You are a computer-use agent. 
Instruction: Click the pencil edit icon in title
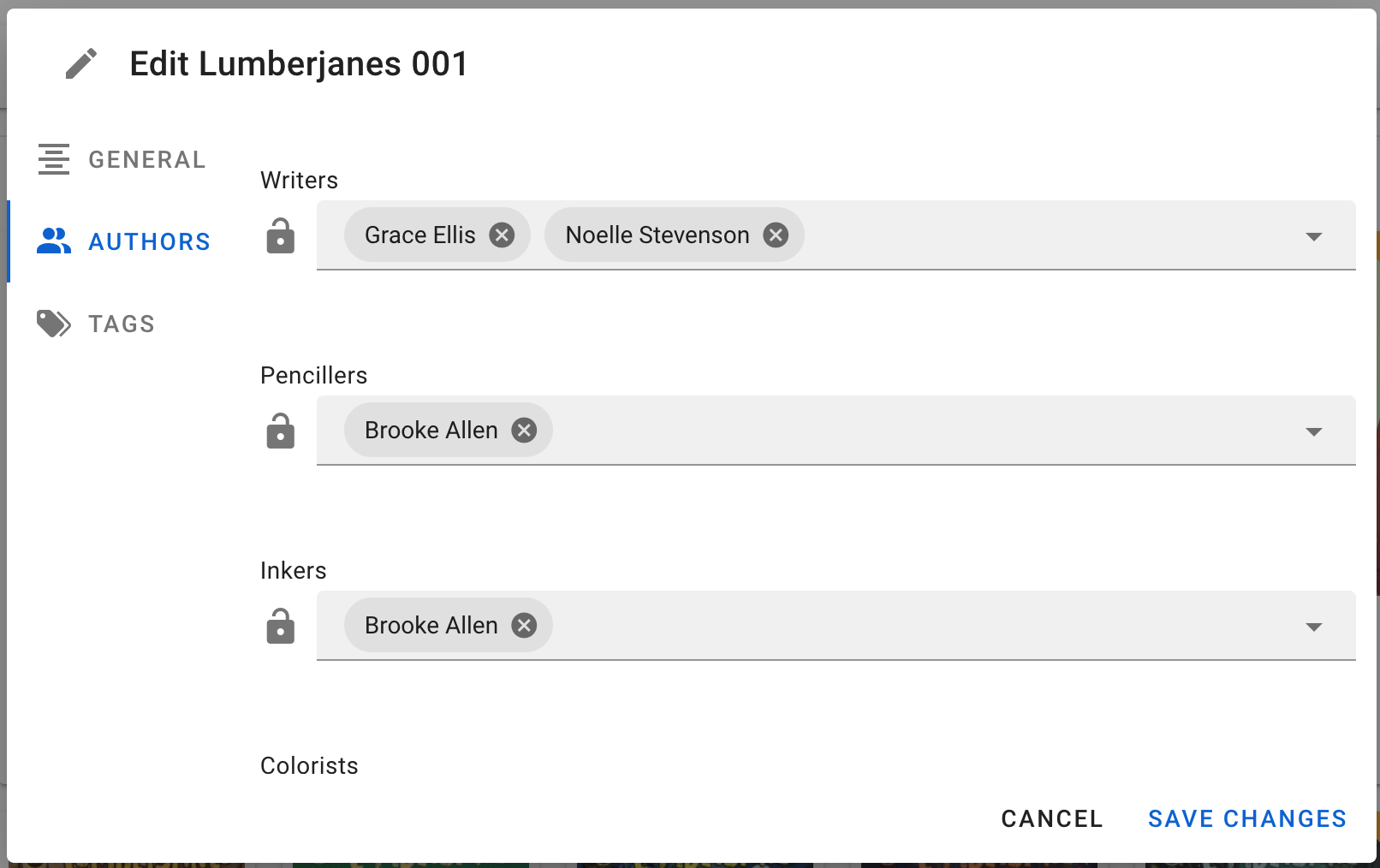tap(81, 64)
